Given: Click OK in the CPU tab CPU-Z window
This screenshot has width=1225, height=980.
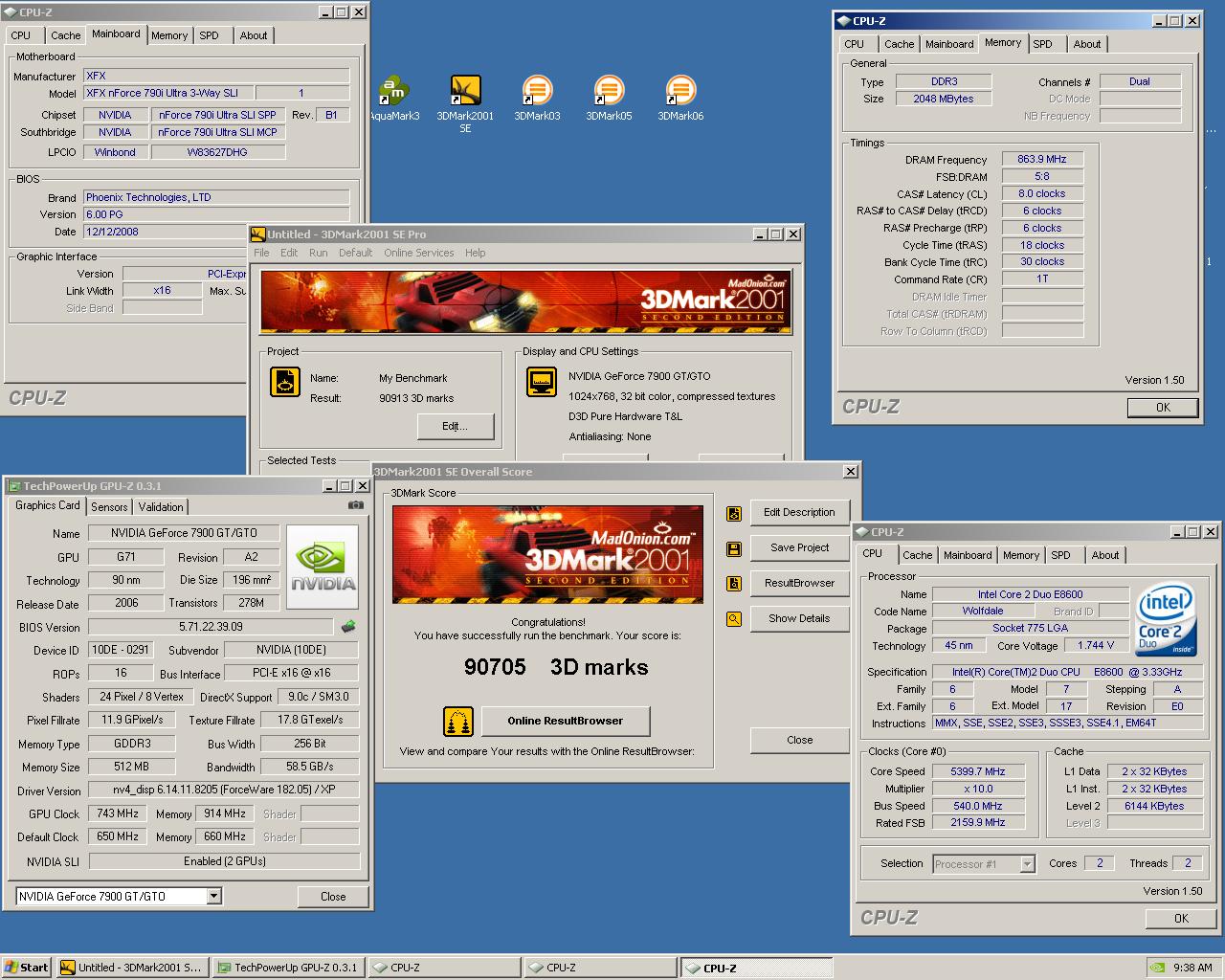Looking at the screenshot, I should [1181, 918].
